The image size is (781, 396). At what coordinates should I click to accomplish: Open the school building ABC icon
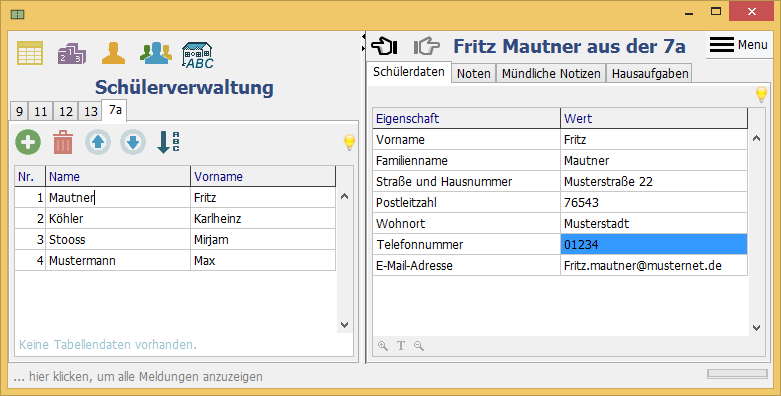[198, 54]
